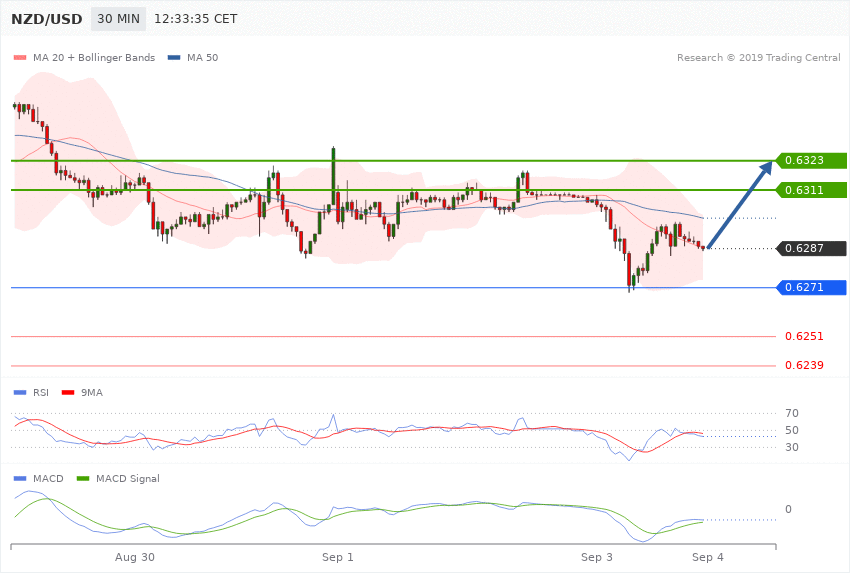Click the MACD Signal green swatch
Image resolution: width=850 pixels, height=576 pixels.
pos(83,478)
